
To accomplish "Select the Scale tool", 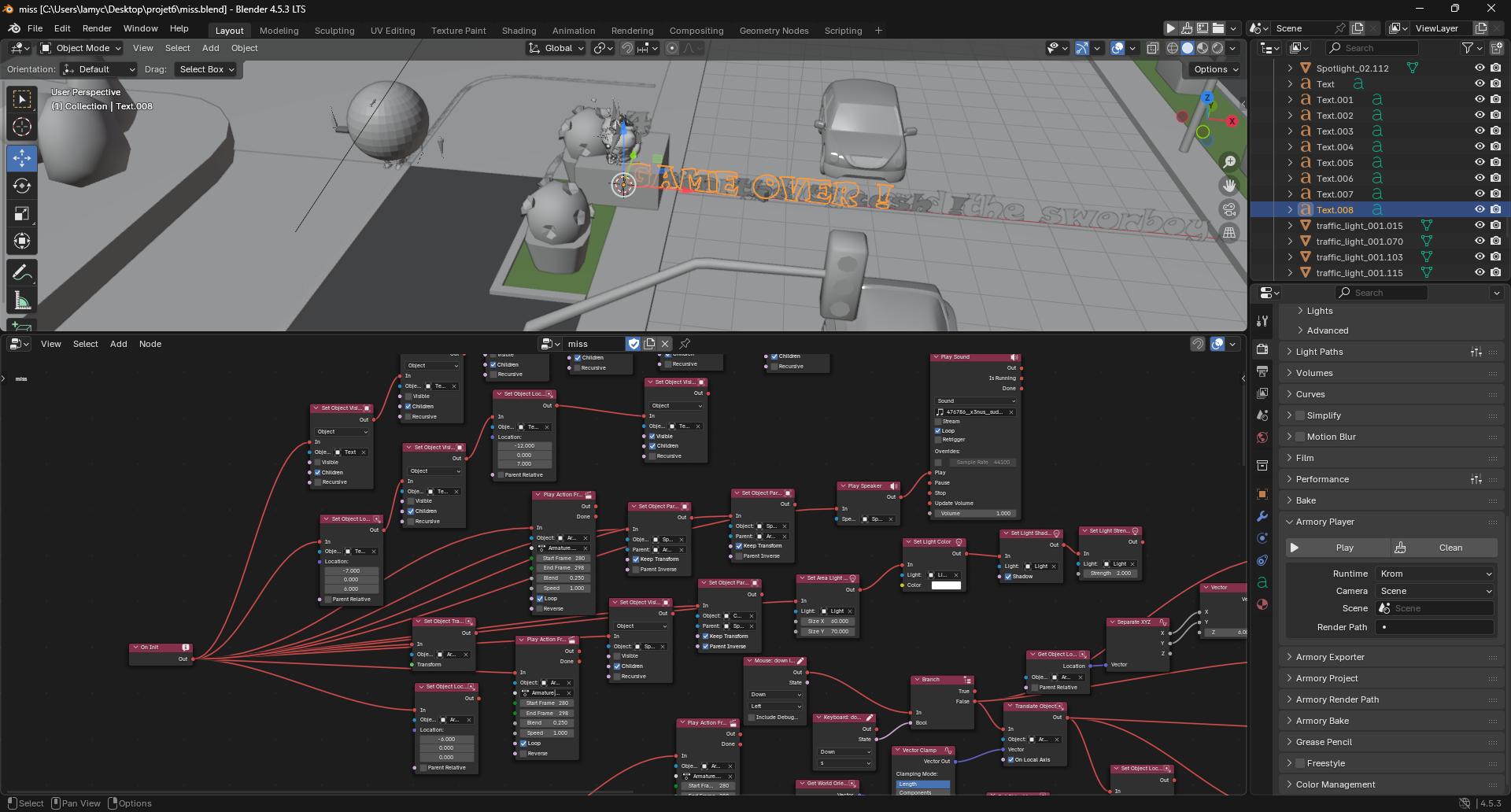I will point(22,213).
